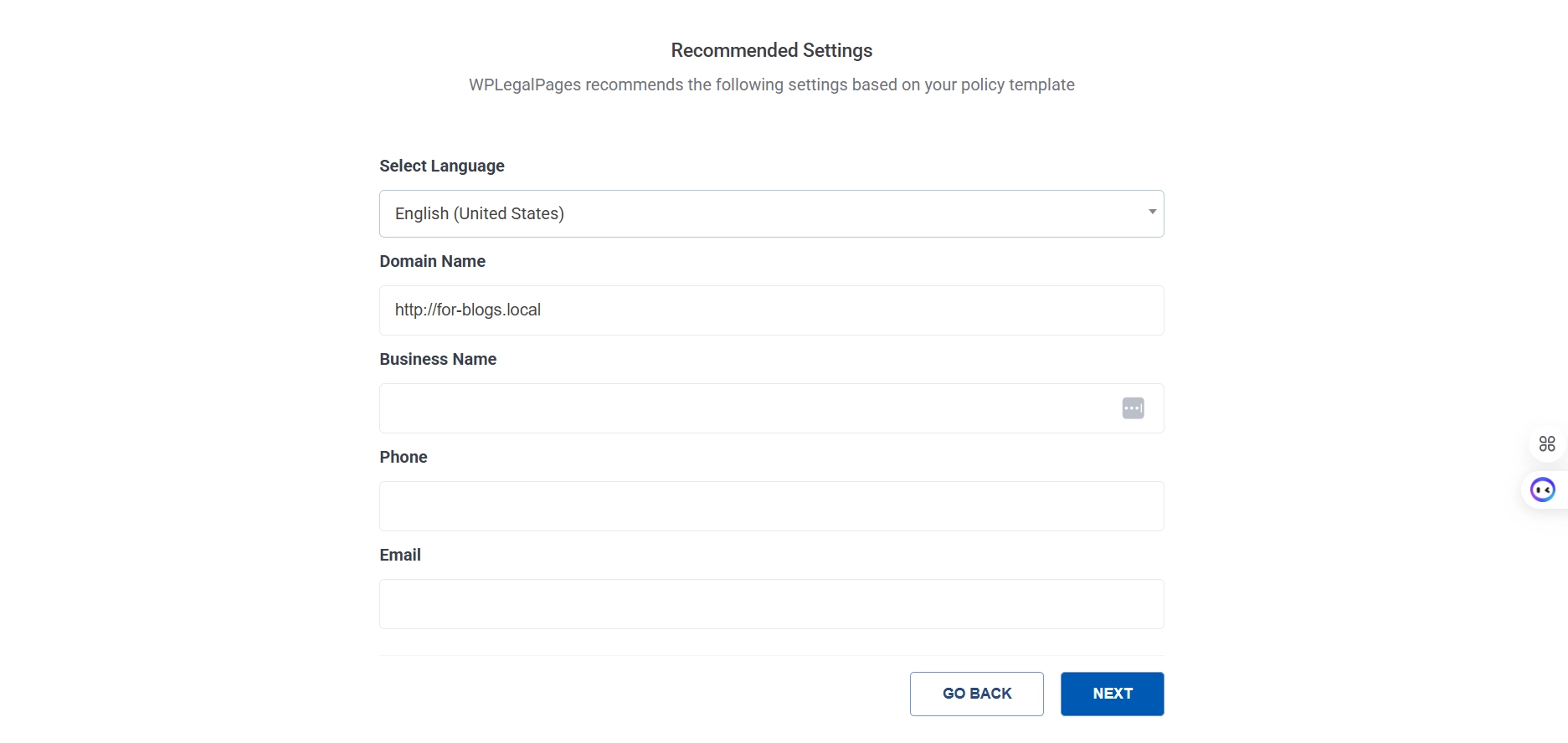Click the Business Name label
Screen dimensions: 1568x743
(438, 359)
